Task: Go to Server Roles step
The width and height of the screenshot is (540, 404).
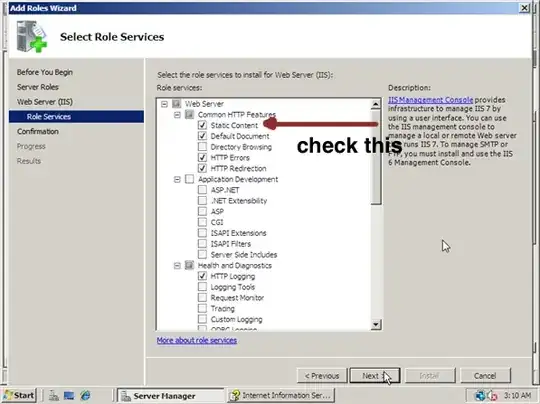Action: coord(38,87)
